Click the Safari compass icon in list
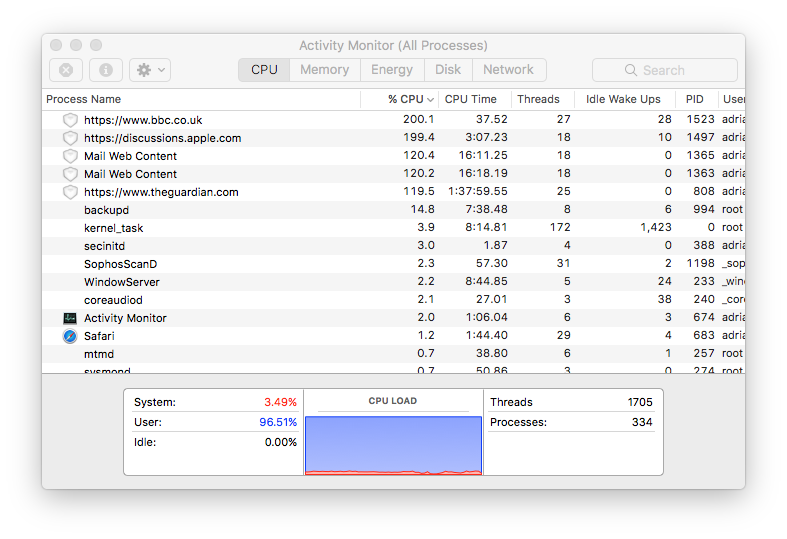 [x=70, y=336]
